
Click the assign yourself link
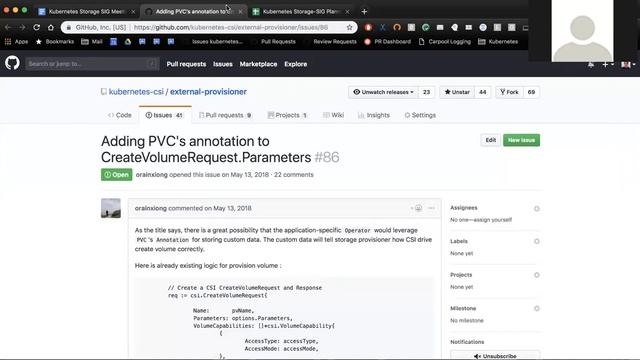click(493, 220)
